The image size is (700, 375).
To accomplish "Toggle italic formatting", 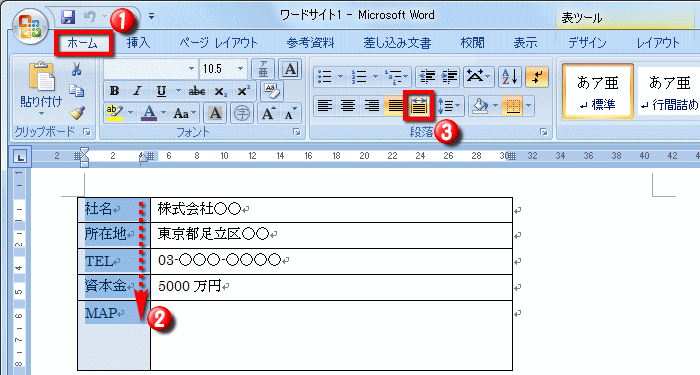I will pyautogui.click(x=137, y=91).
